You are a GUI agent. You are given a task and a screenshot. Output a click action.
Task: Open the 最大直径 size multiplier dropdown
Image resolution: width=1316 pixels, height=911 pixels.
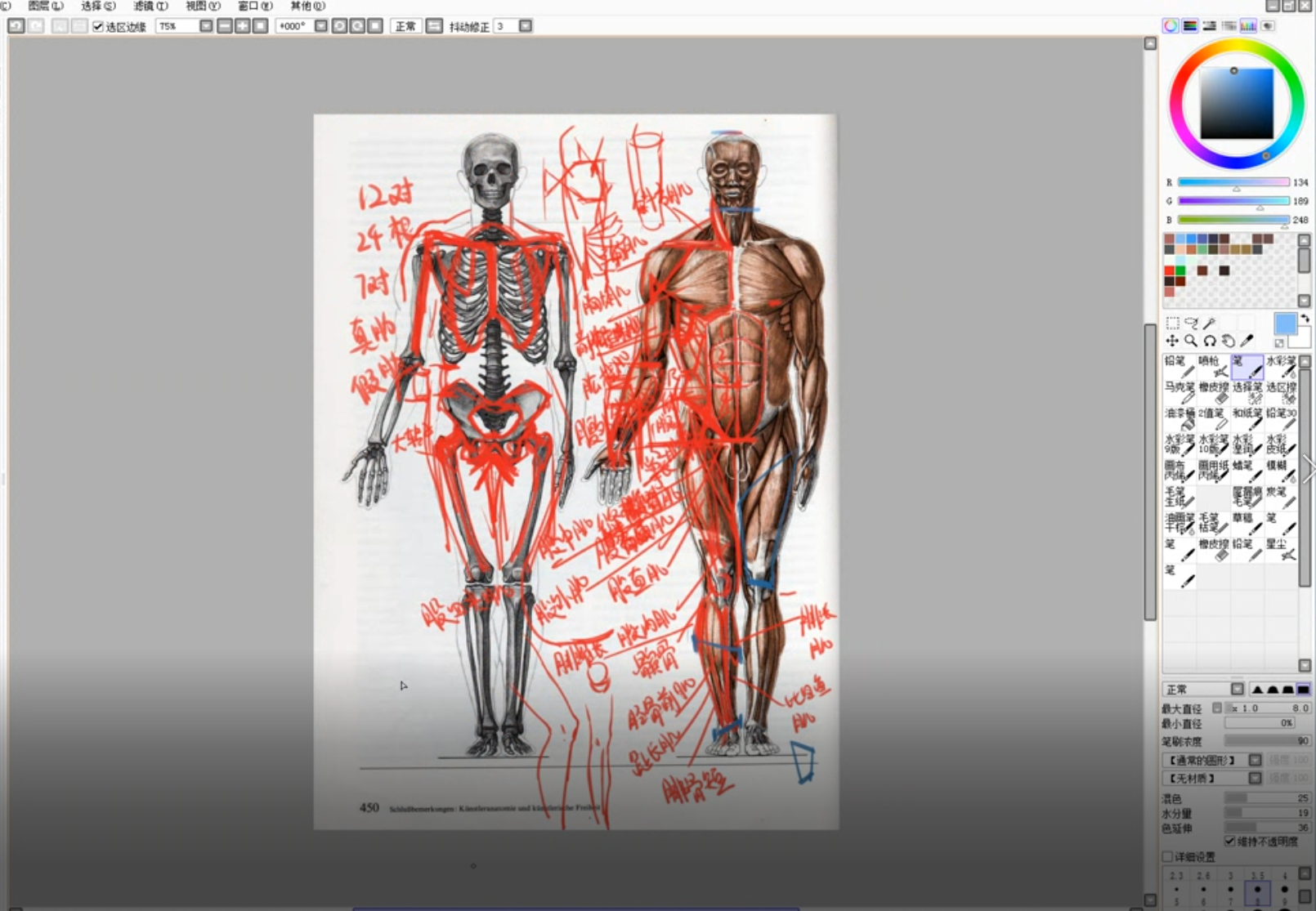pyautogui.click(x=1217, y=708)
